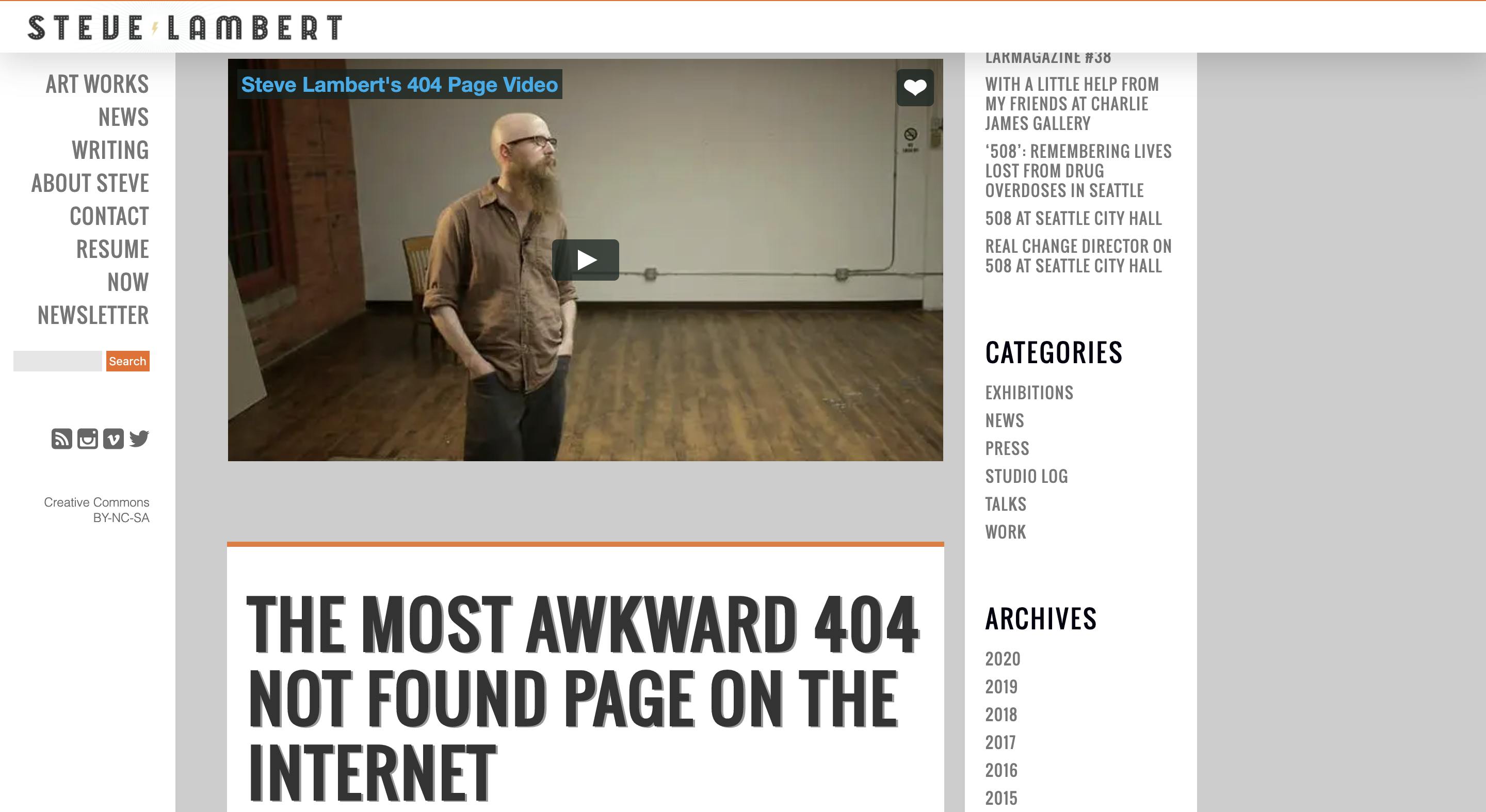This screenshot has width=1486, height=812.
Task: Select the Exhibitions category
Action: point(1029,393)
